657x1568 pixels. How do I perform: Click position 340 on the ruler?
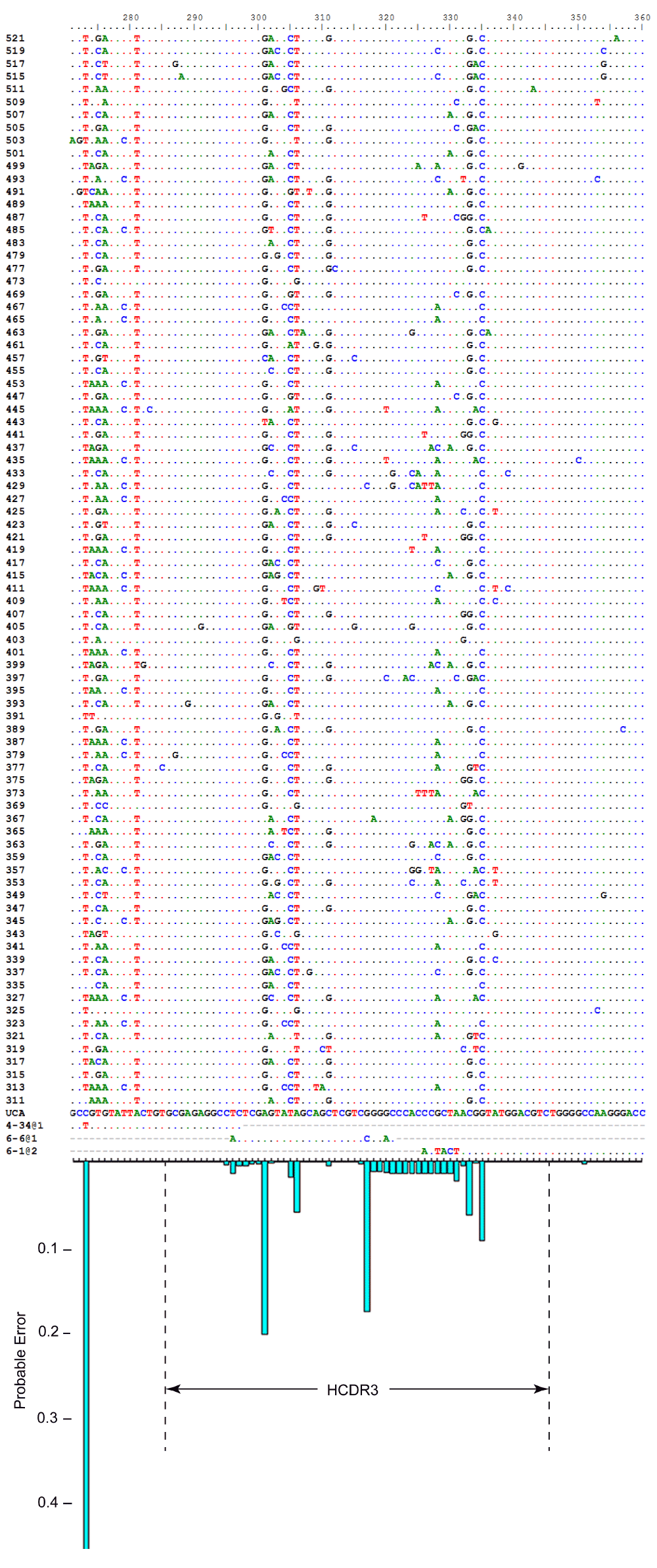click(514, 17)
